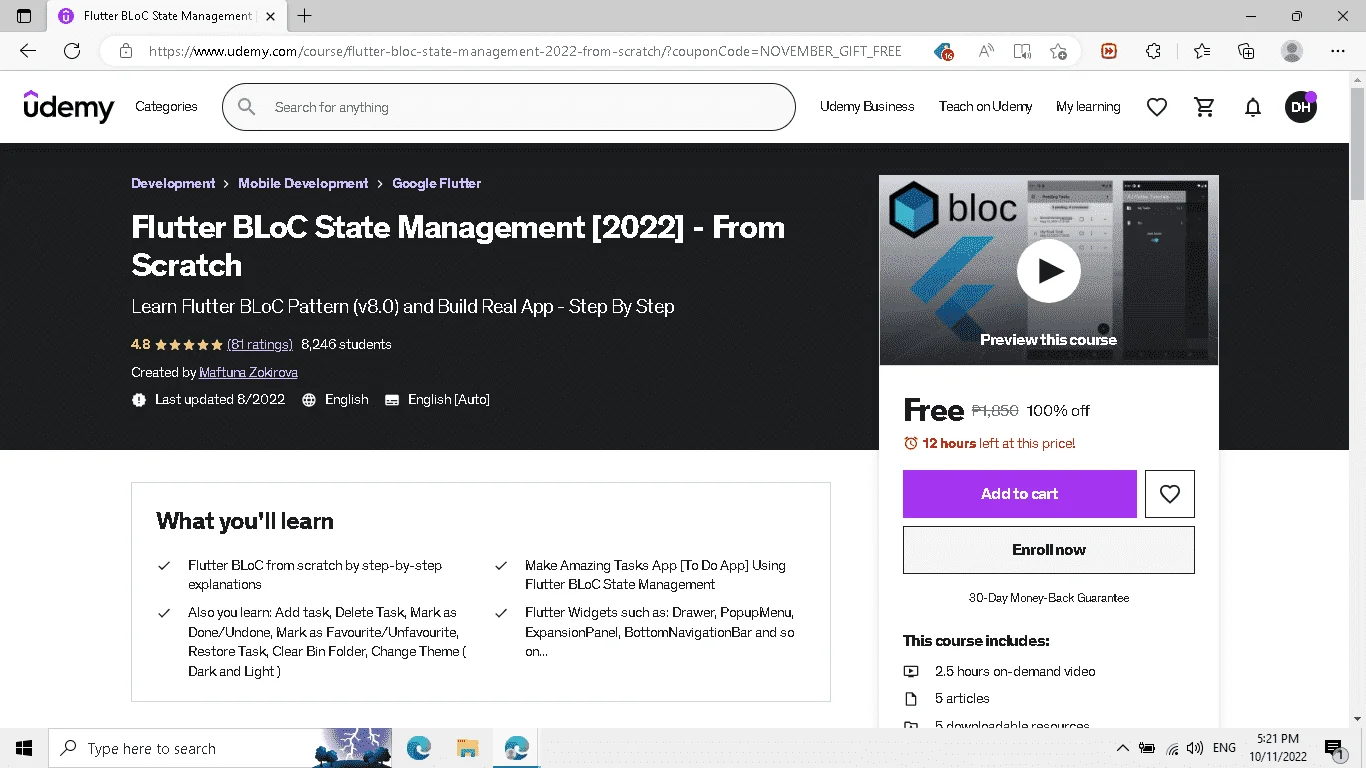Open the Collections icon
The image size is (1366, 768).
[1246, 51]
